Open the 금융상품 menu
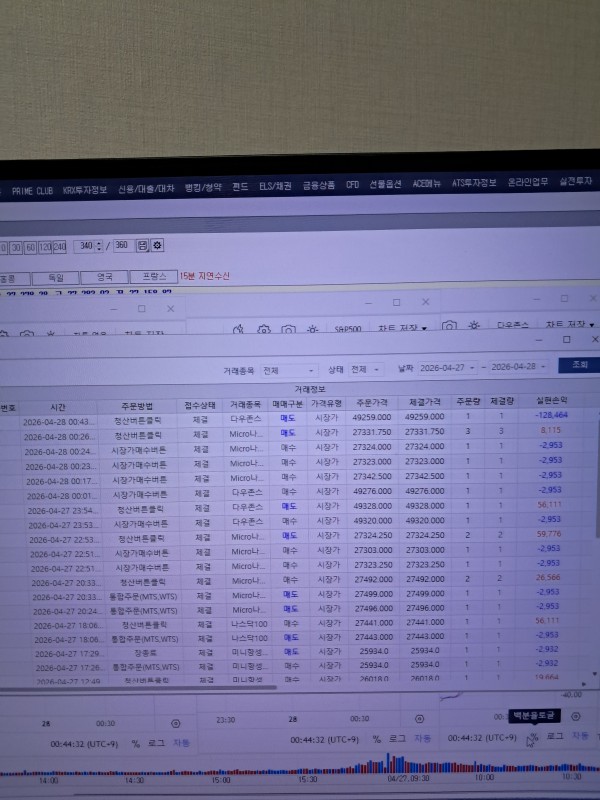Screen dimensions: 600x800 tap(319, 185)
